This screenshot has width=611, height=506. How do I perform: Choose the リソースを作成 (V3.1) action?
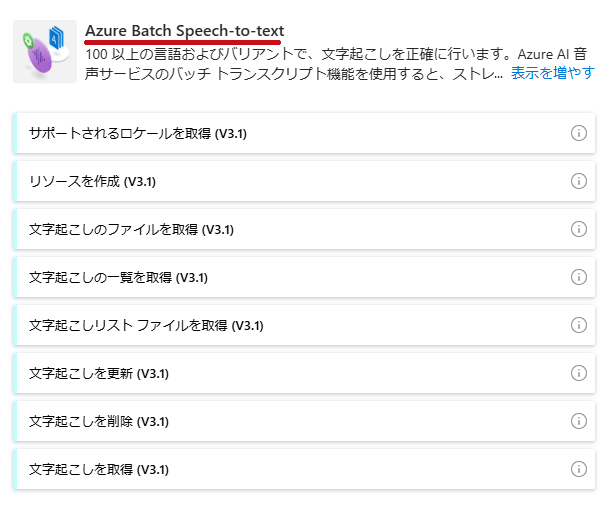[304, 181]
